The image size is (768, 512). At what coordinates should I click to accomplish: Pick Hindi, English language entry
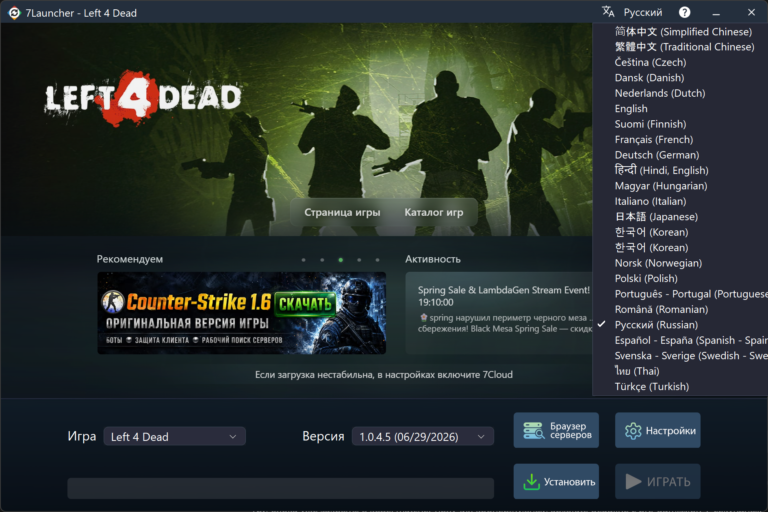click(661, 171)
